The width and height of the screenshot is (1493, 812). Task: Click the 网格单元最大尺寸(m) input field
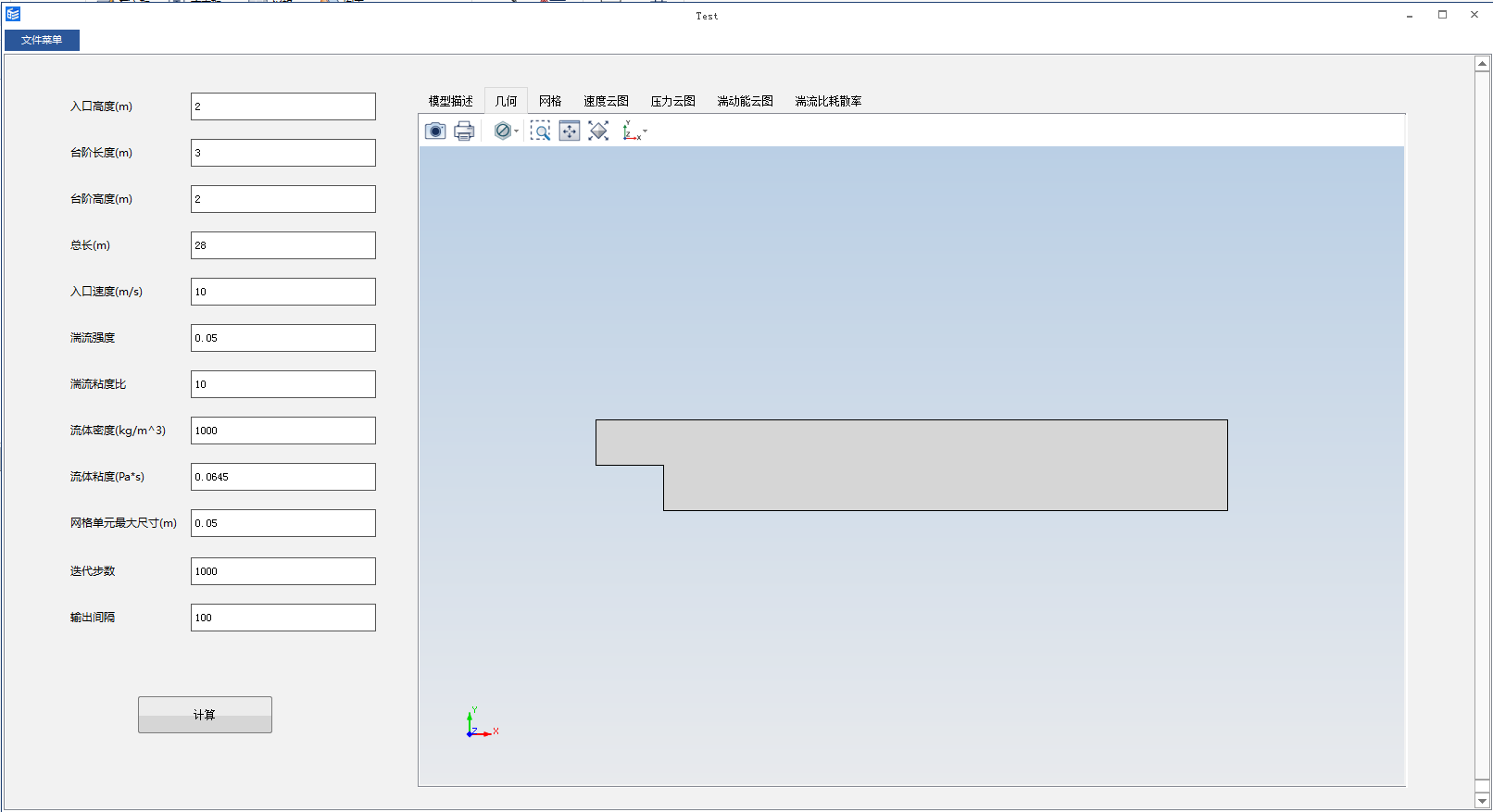[x=283, y=523]
